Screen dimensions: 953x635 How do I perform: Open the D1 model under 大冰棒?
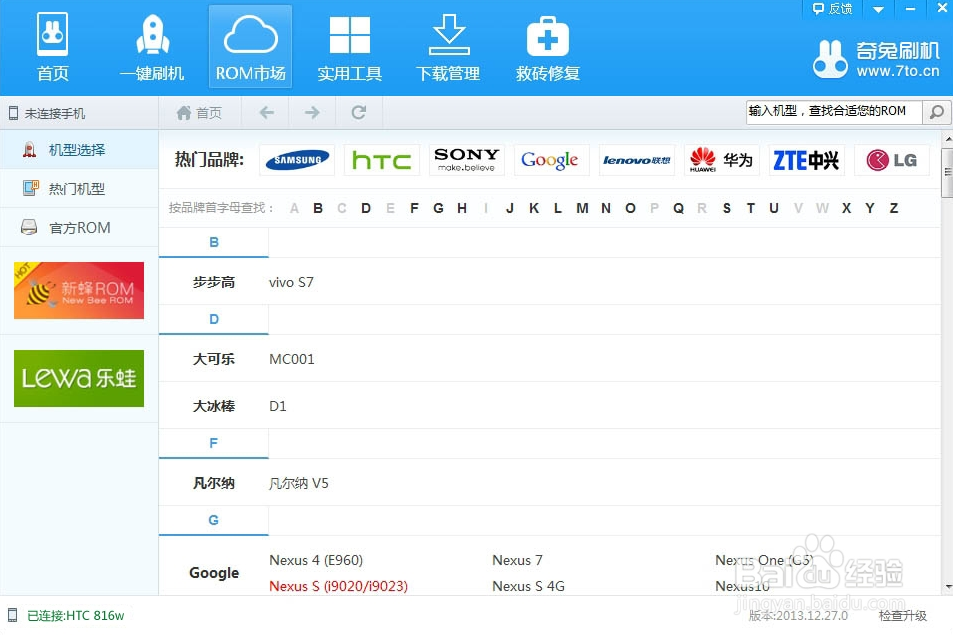[x=278, y=406]
